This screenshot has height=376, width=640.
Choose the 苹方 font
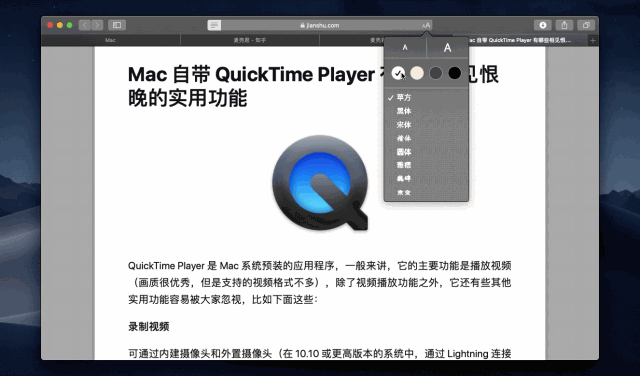pyautogui.click(x=426, y=98)
